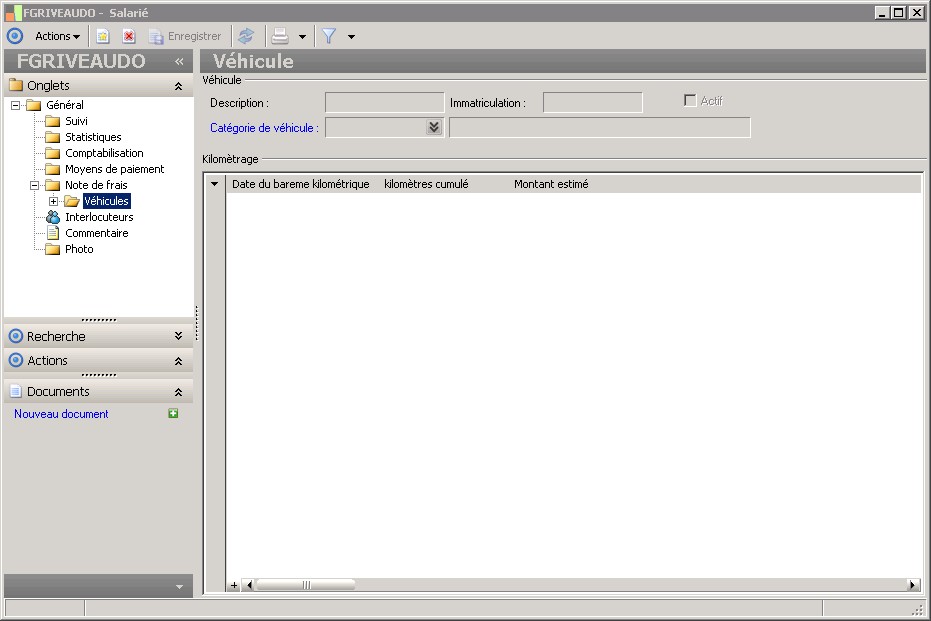The height and width of the screenshot is (621, 931).
Task: Toggle the Actif checkbox
Action: tap(690, 100)
